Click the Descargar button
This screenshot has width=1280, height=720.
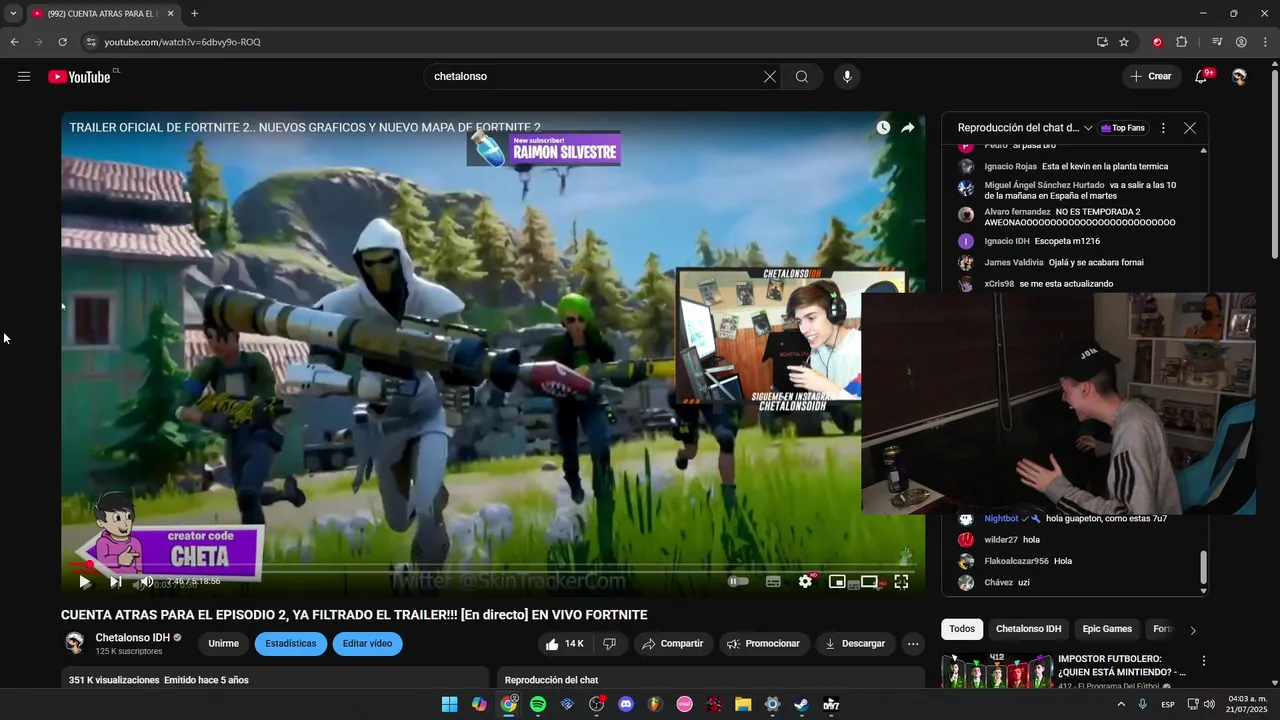[855, 644]
